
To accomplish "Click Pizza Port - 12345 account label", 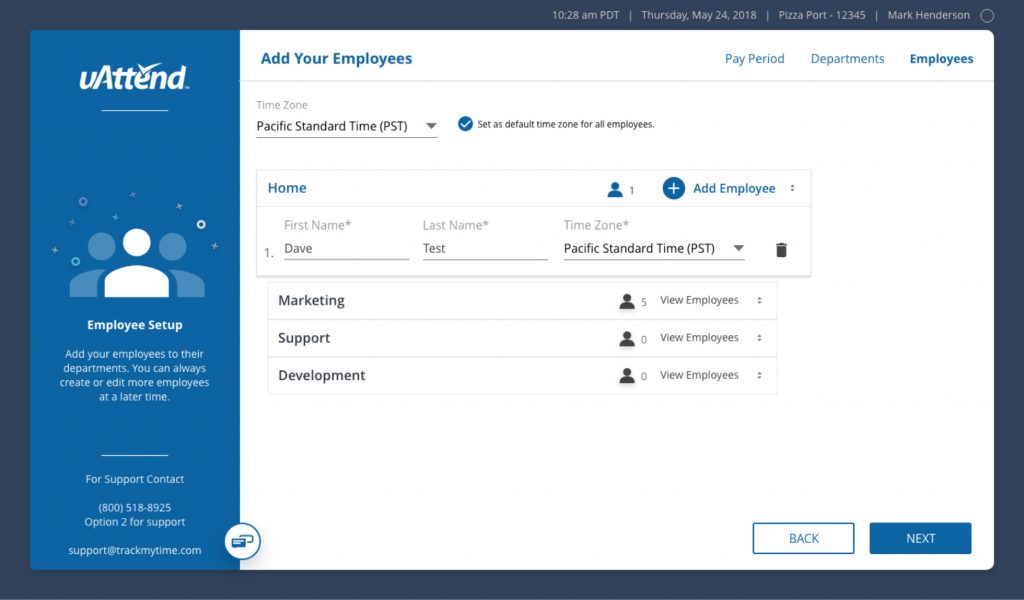I will [822, 15].
